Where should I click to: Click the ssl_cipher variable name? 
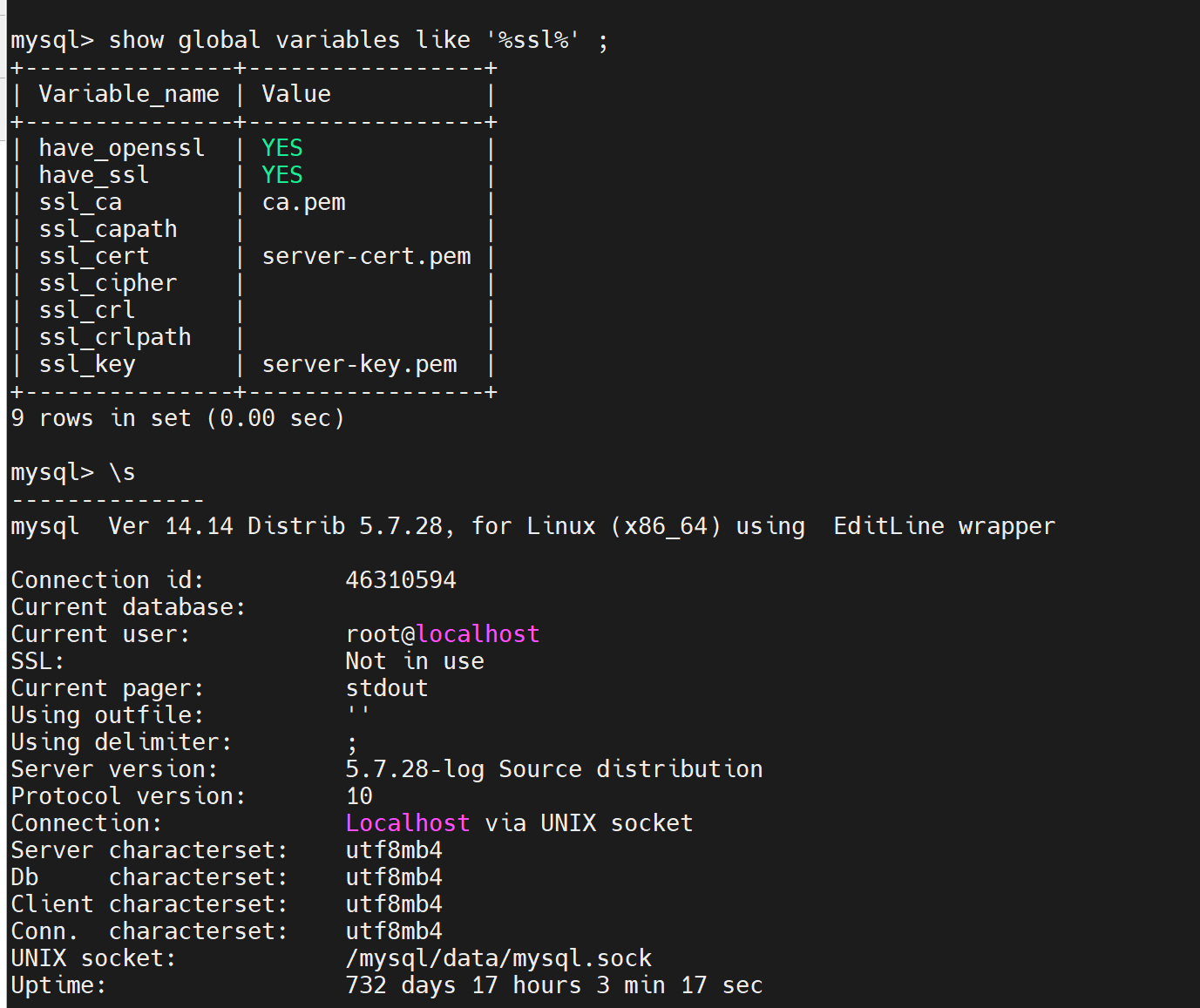108,283
